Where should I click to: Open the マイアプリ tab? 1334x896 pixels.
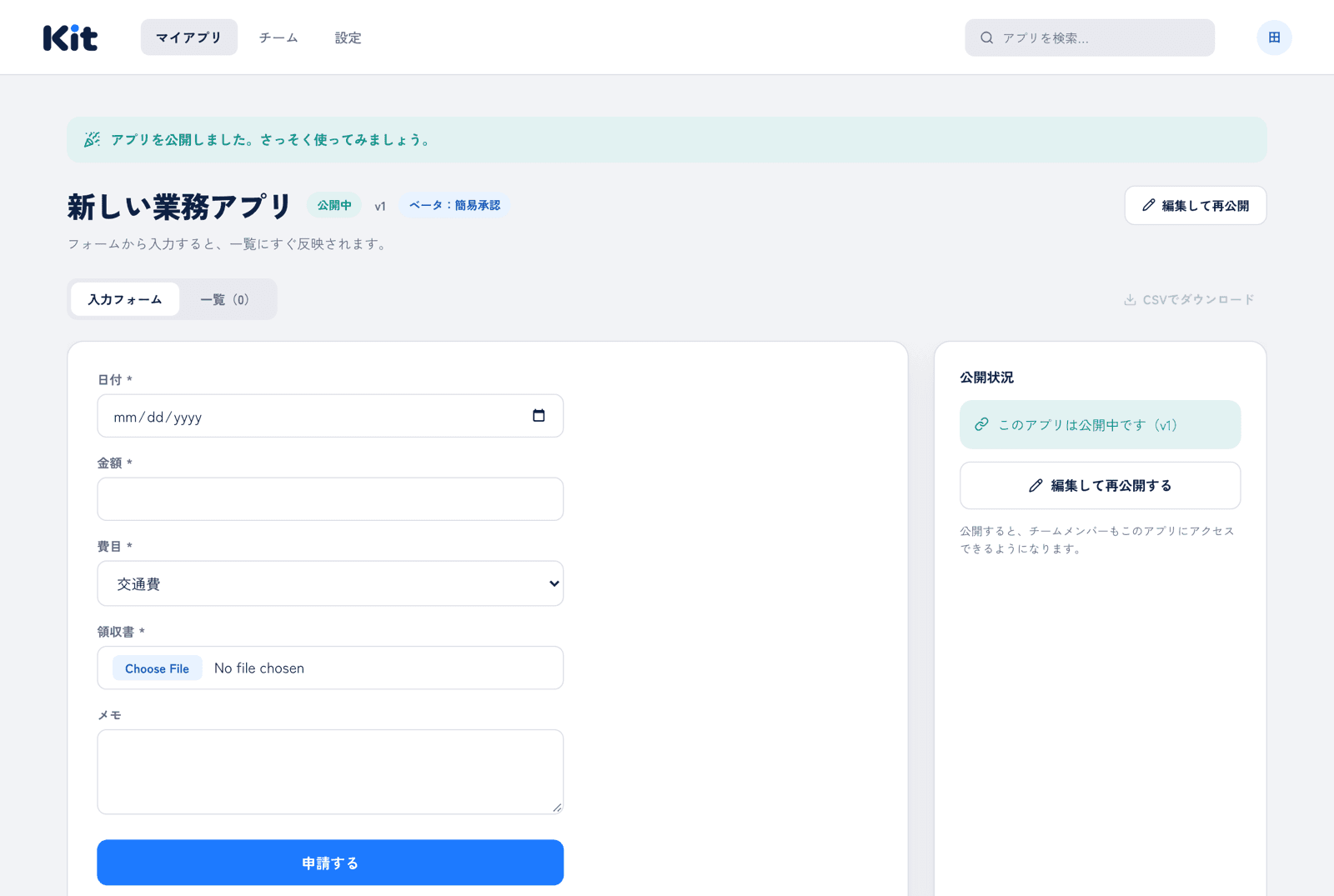(188, 38)
